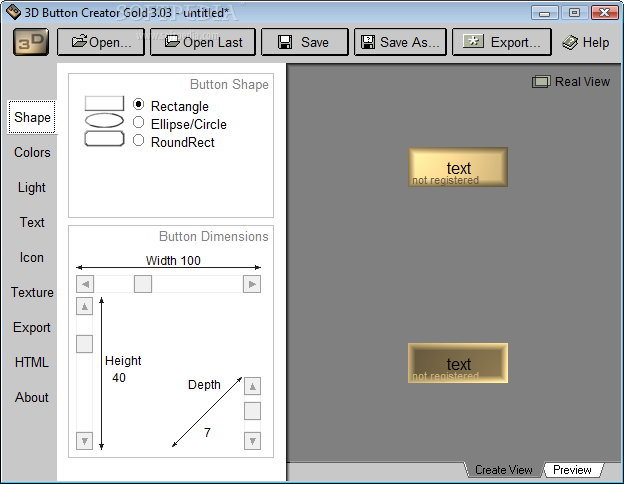Click the Button Shape heading
This screenshot has height=484, width=624.
pos(229,84)
